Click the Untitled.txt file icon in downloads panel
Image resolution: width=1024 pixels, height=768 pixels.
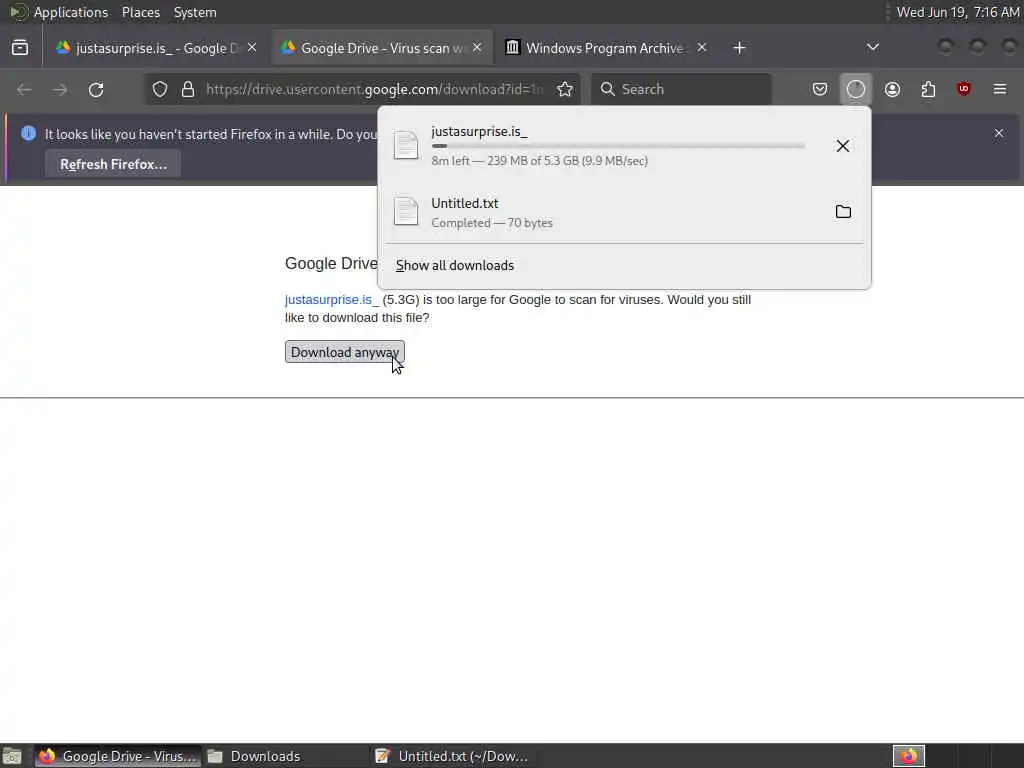(406, 212)
